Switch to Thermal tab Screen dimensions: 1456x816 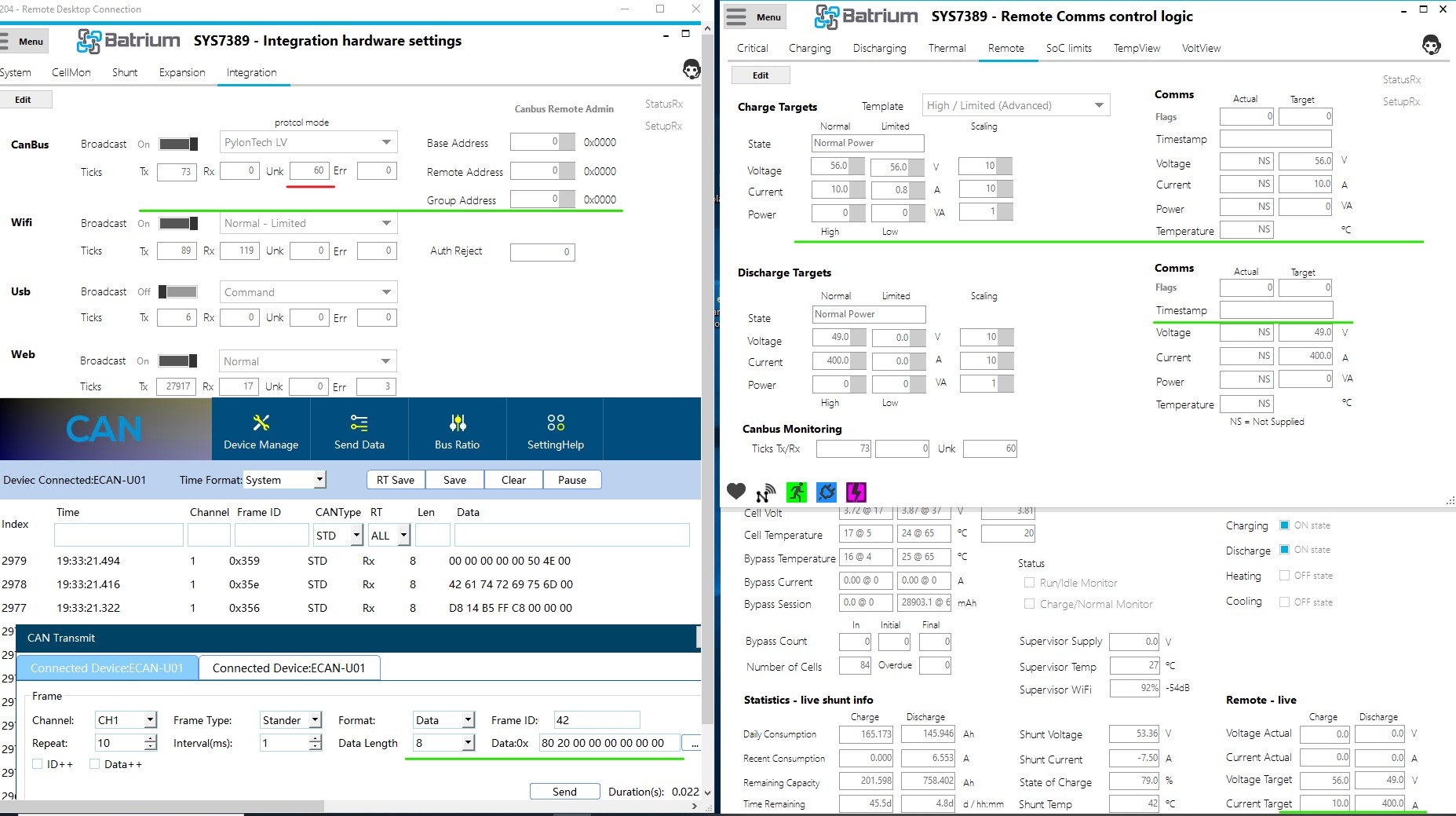pyautogui.click(x=947, y=48)
